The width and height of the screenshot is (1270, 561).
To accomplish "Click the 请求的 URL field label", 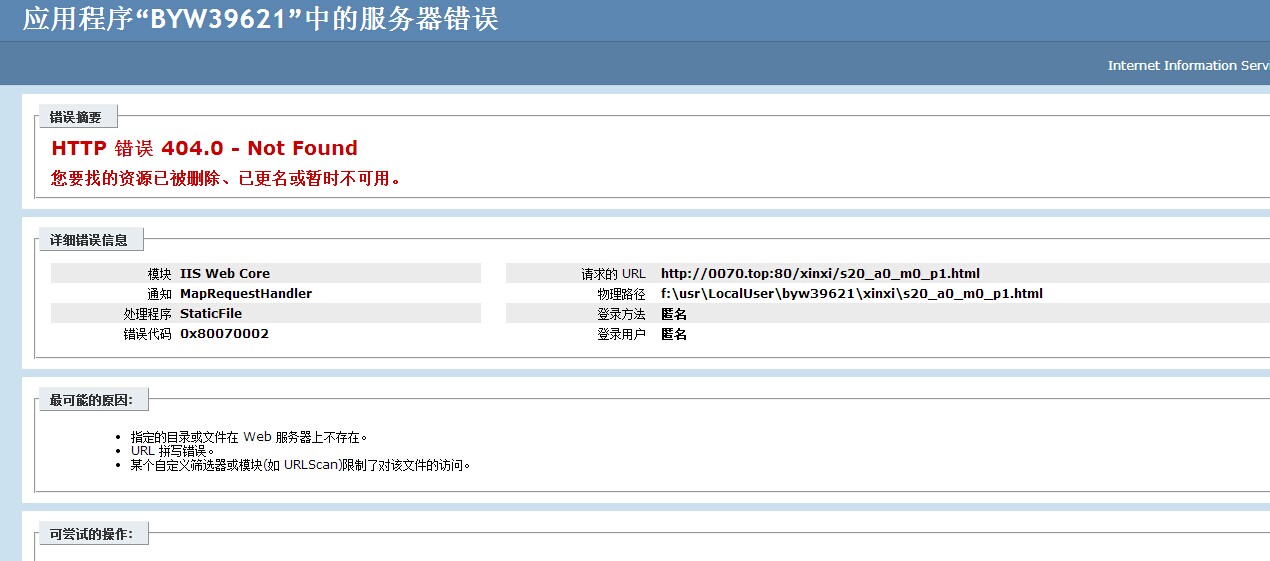I will tap(614, 273).
